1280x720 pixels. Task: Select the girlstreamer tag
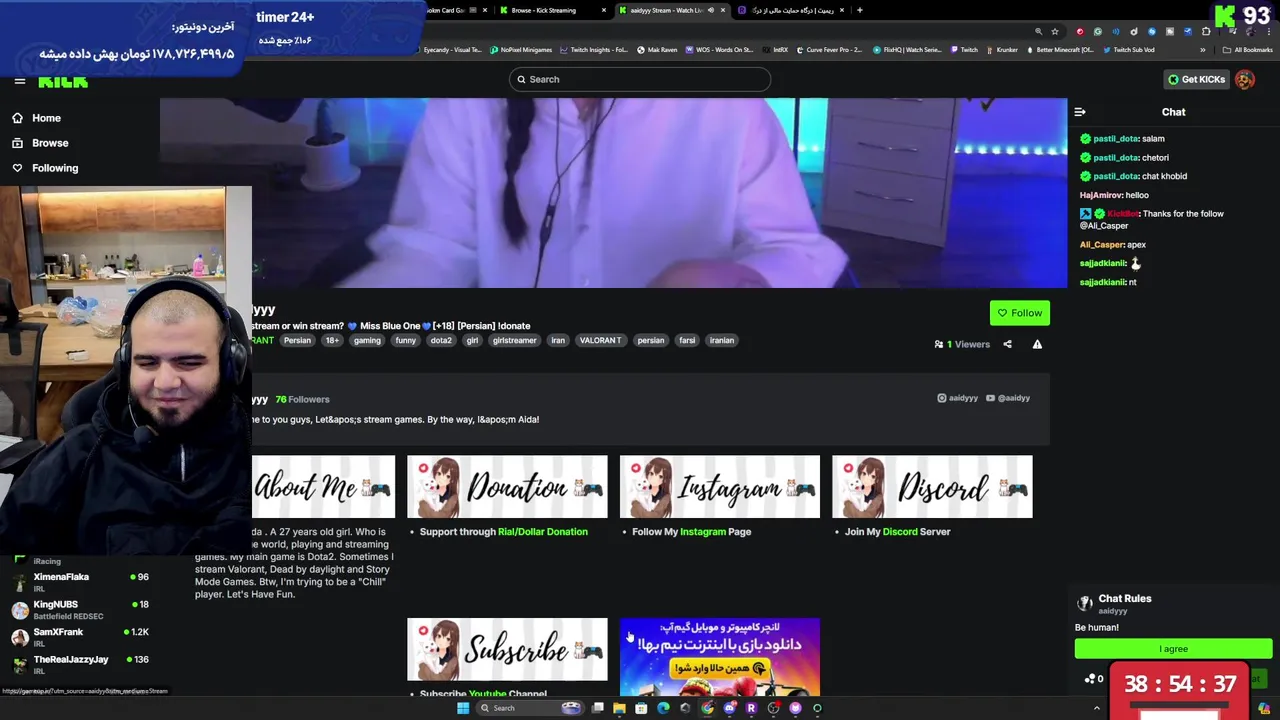pyautogui.click(x=515, y=340)
